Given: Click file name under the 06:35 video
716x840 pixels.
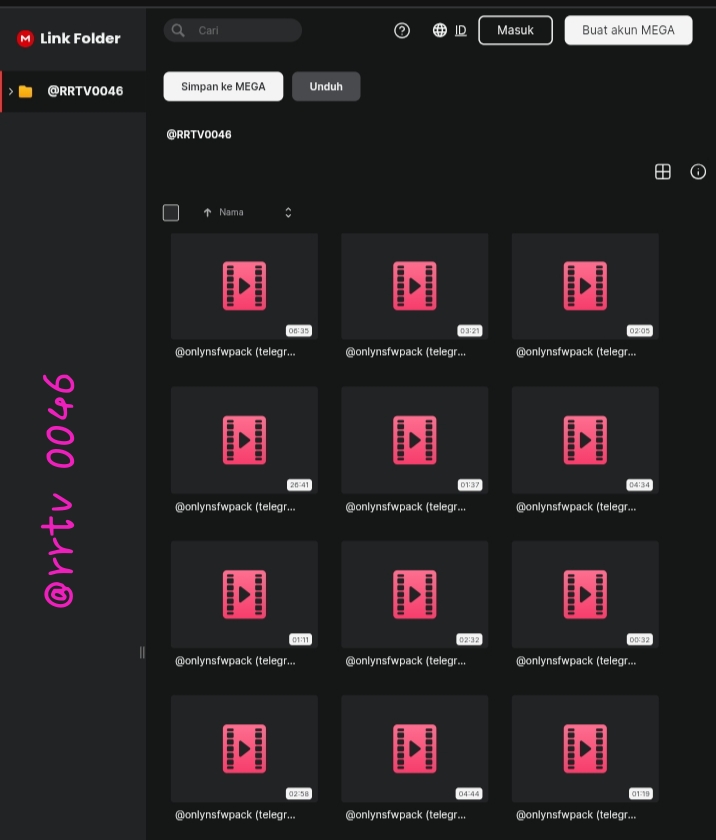Looking at the screenshot, I should (235, 352).
